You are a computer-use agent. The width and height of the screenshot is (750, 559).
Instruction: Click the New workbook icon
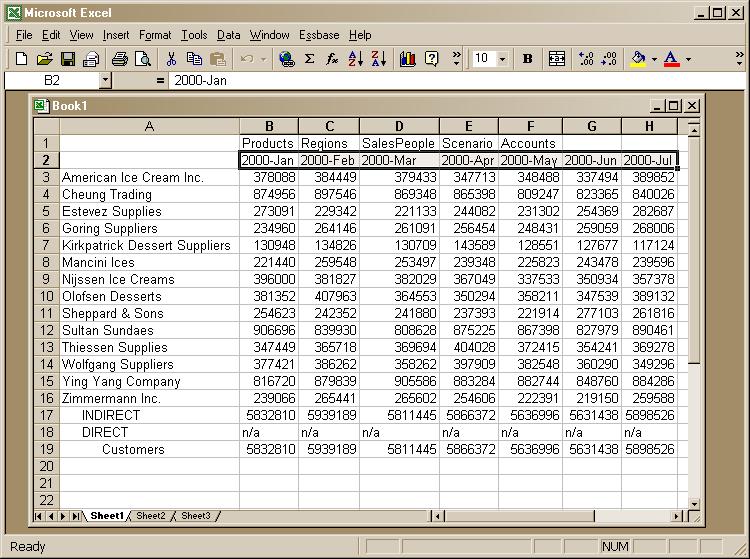[21, 59]
